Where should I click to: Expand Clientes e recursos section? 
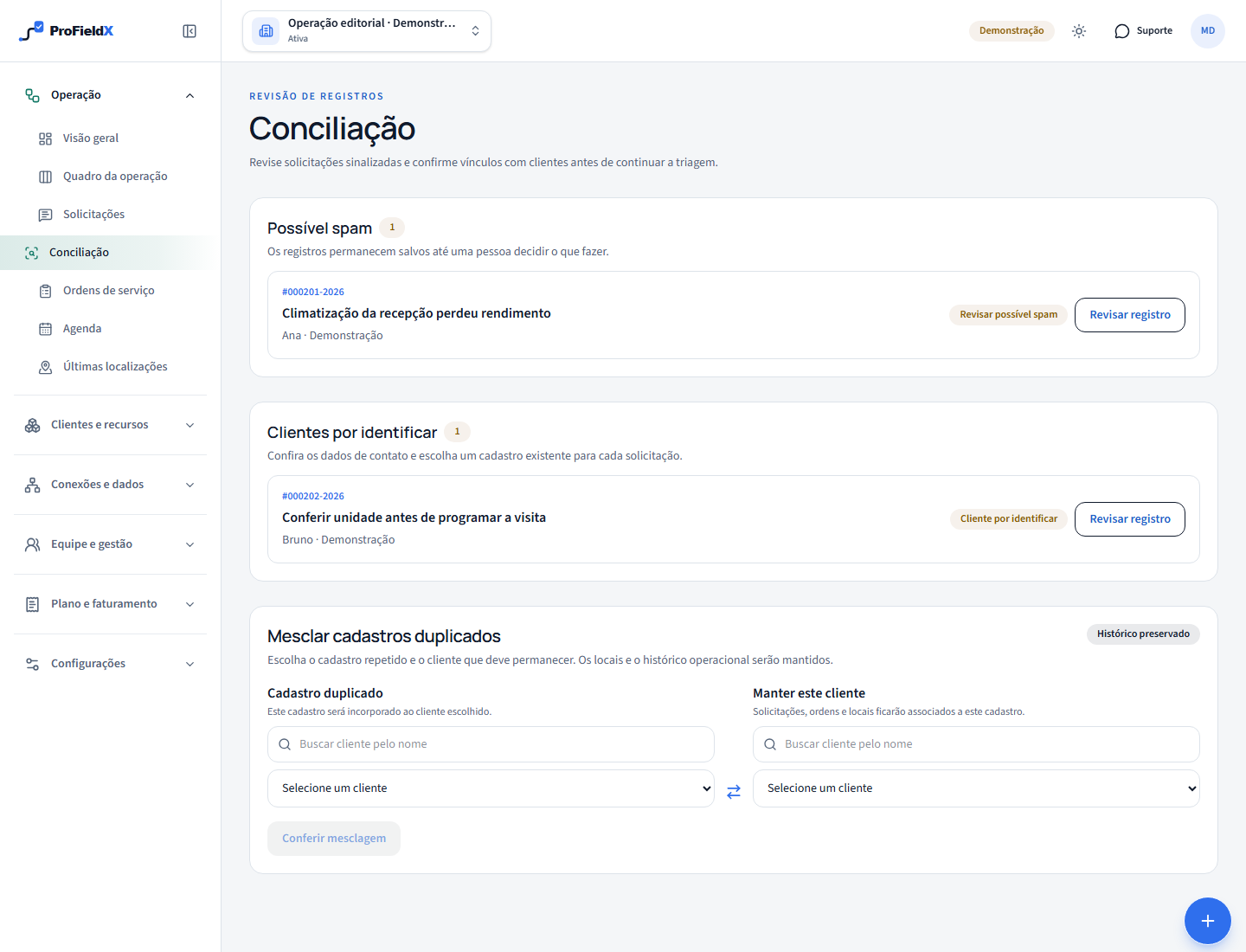(x=111, y=425)
